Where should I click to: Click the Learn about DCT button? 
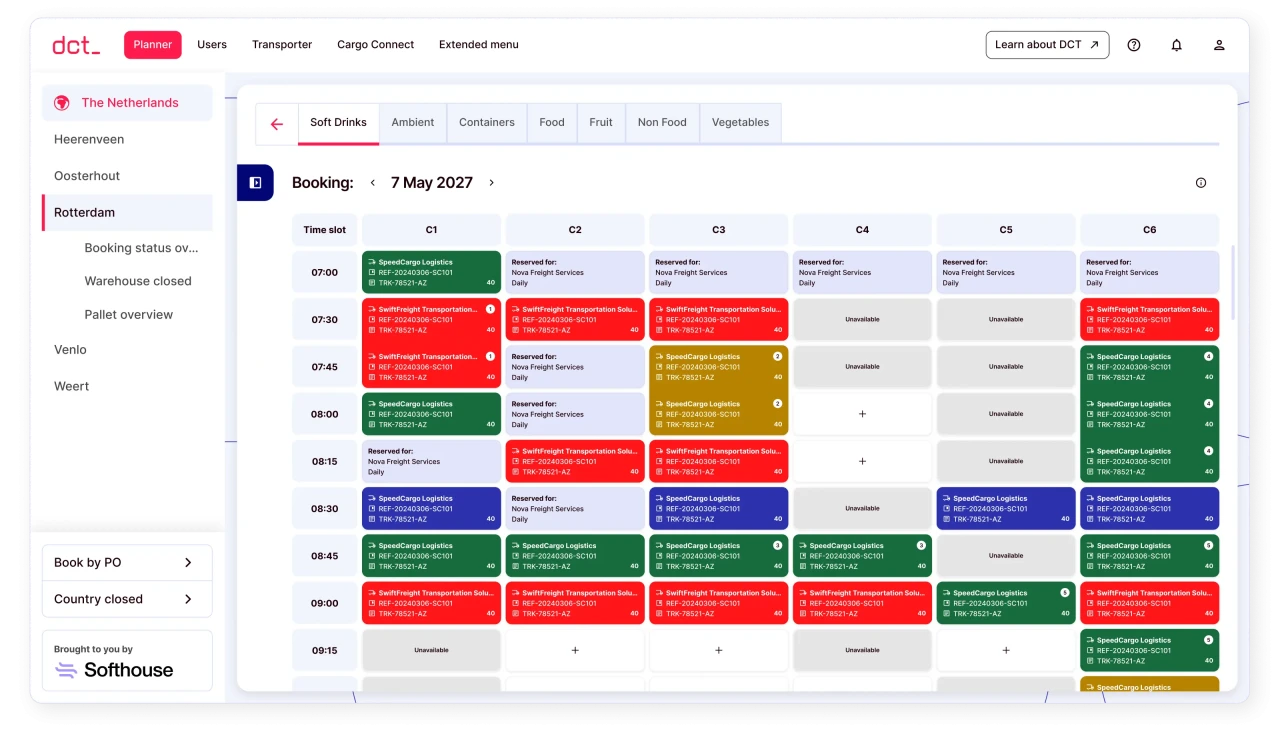[x=1047, y=45]
